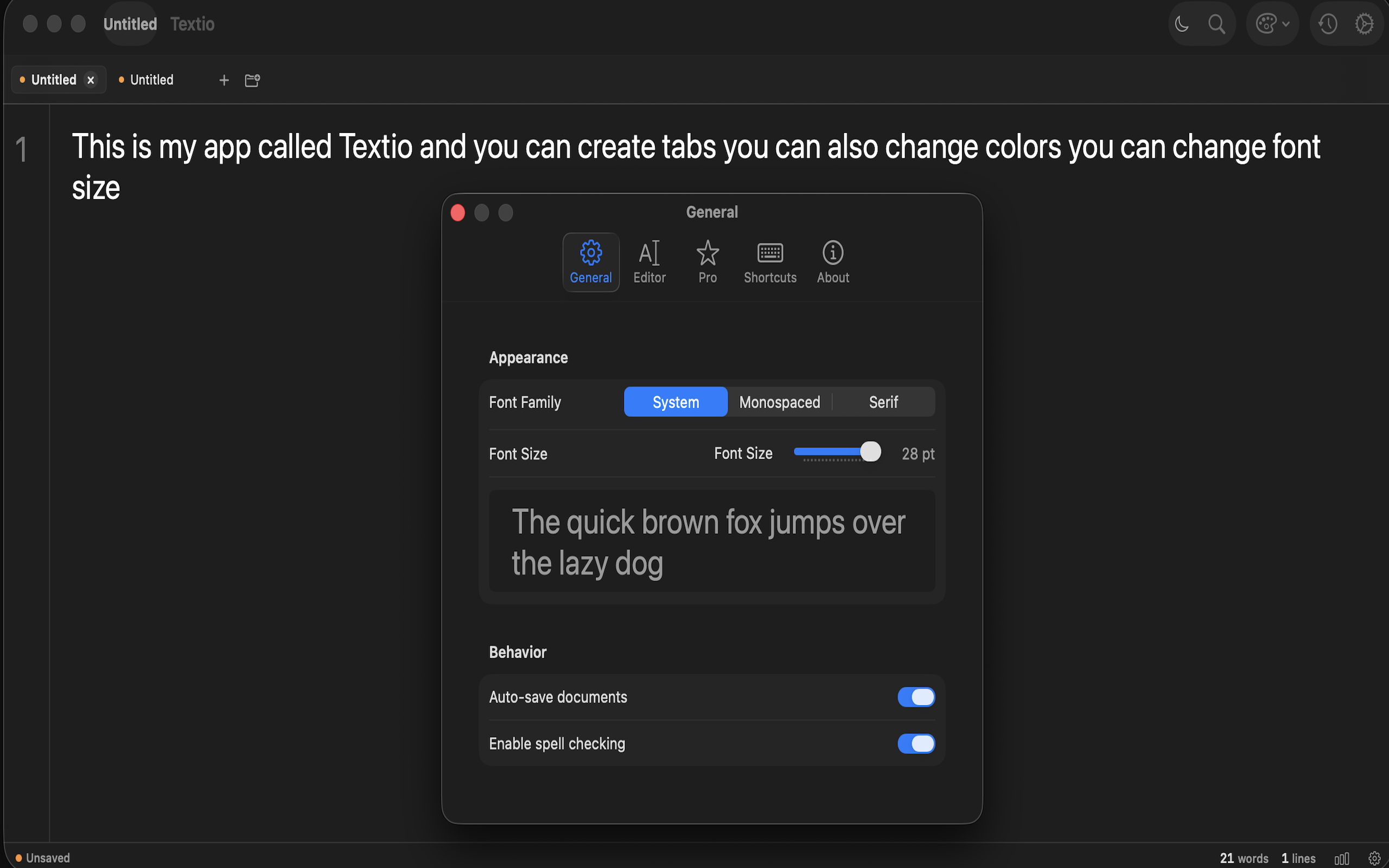View the Shortcuts preferences section
The width and height of the screenshot is (1389, 868).
coord(770,261)
